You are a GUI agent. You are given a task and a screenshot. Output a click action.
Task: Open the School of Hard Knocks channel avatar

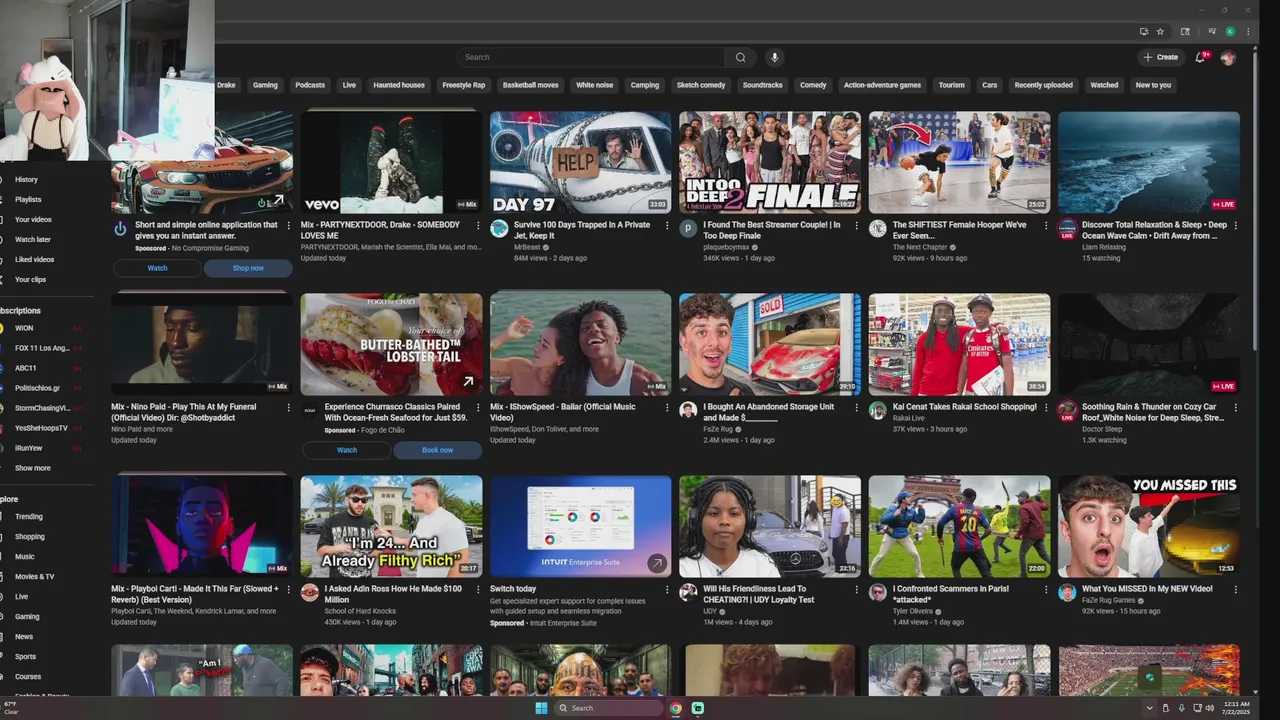tap(310, 592)
